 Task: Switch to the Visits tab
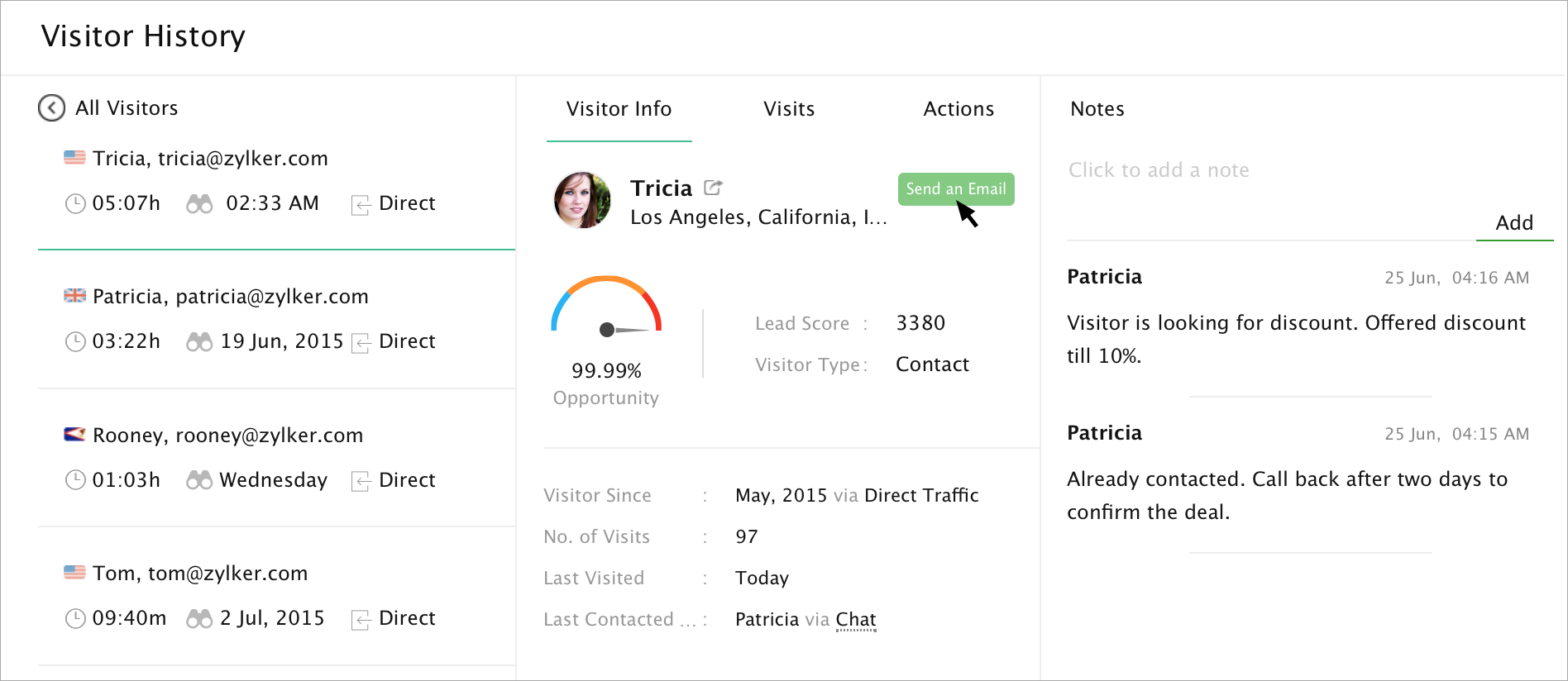[x=789, y=109]
